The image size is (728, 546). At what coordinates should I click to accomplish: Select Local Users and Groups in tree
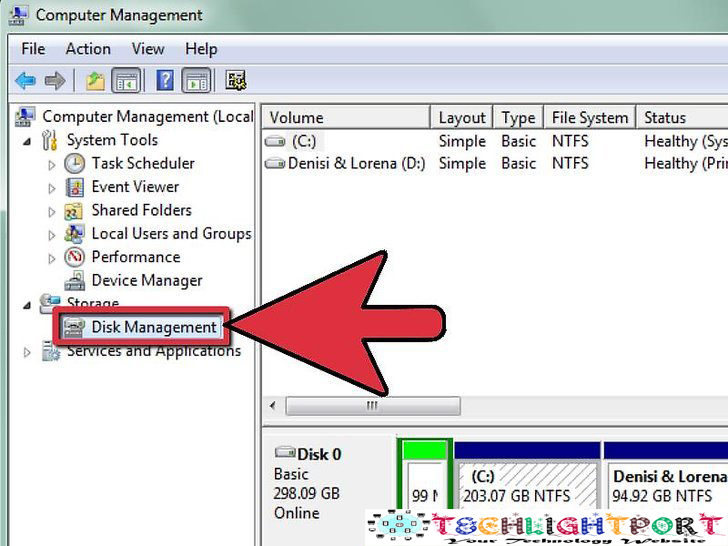(x=171, y=234)
